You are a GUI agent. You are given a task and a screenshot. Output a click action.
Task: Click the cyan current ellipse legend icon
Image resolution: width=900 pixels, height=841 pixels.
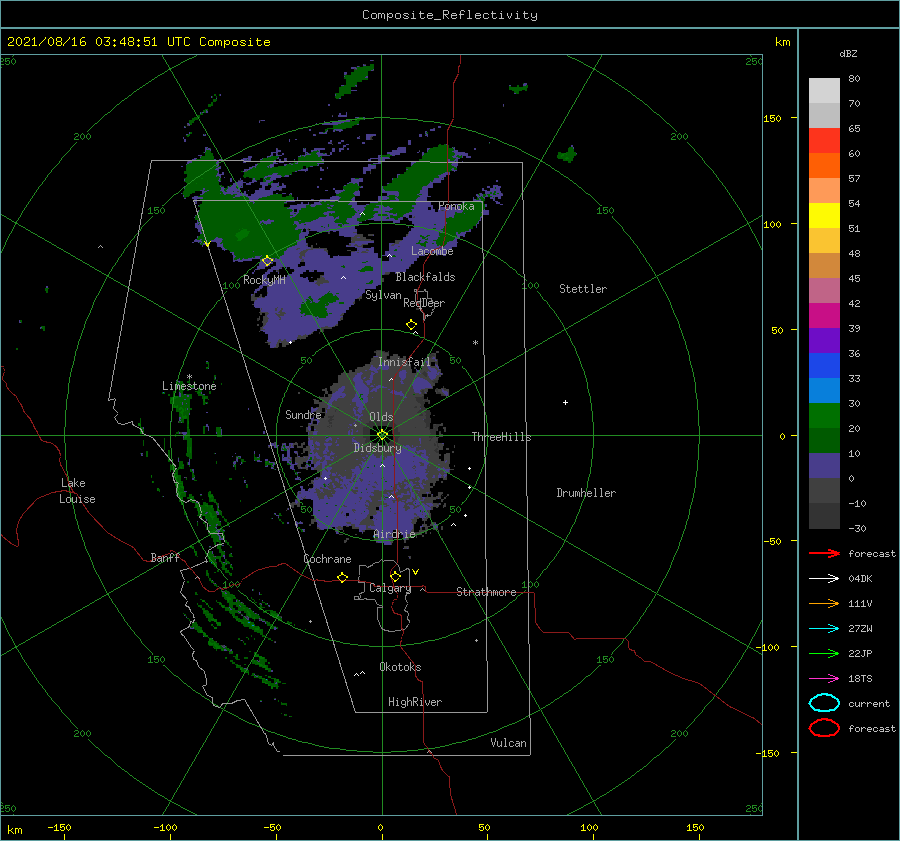824,703
